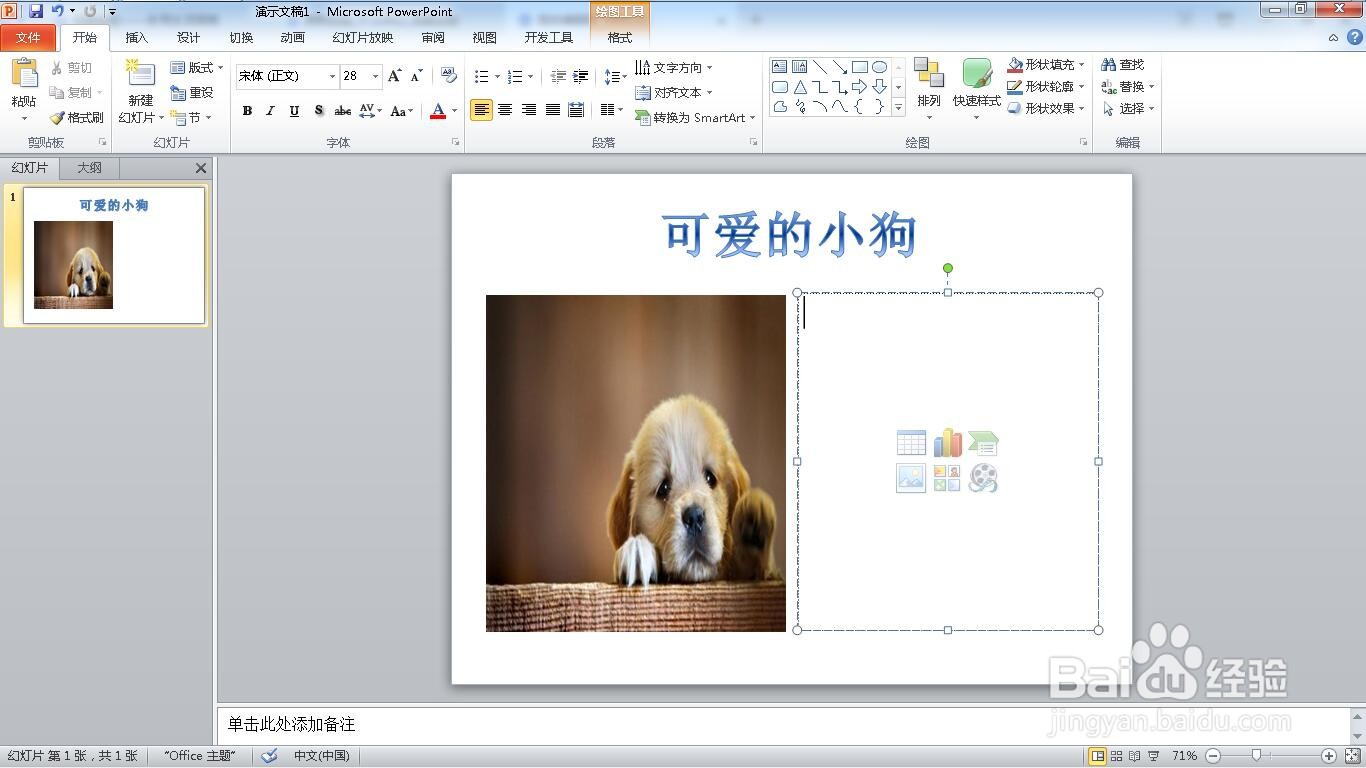Click Insert Media Clip icon in the placeholder
The height and width of the screenshot is (768, 1366).
point(983,478)
